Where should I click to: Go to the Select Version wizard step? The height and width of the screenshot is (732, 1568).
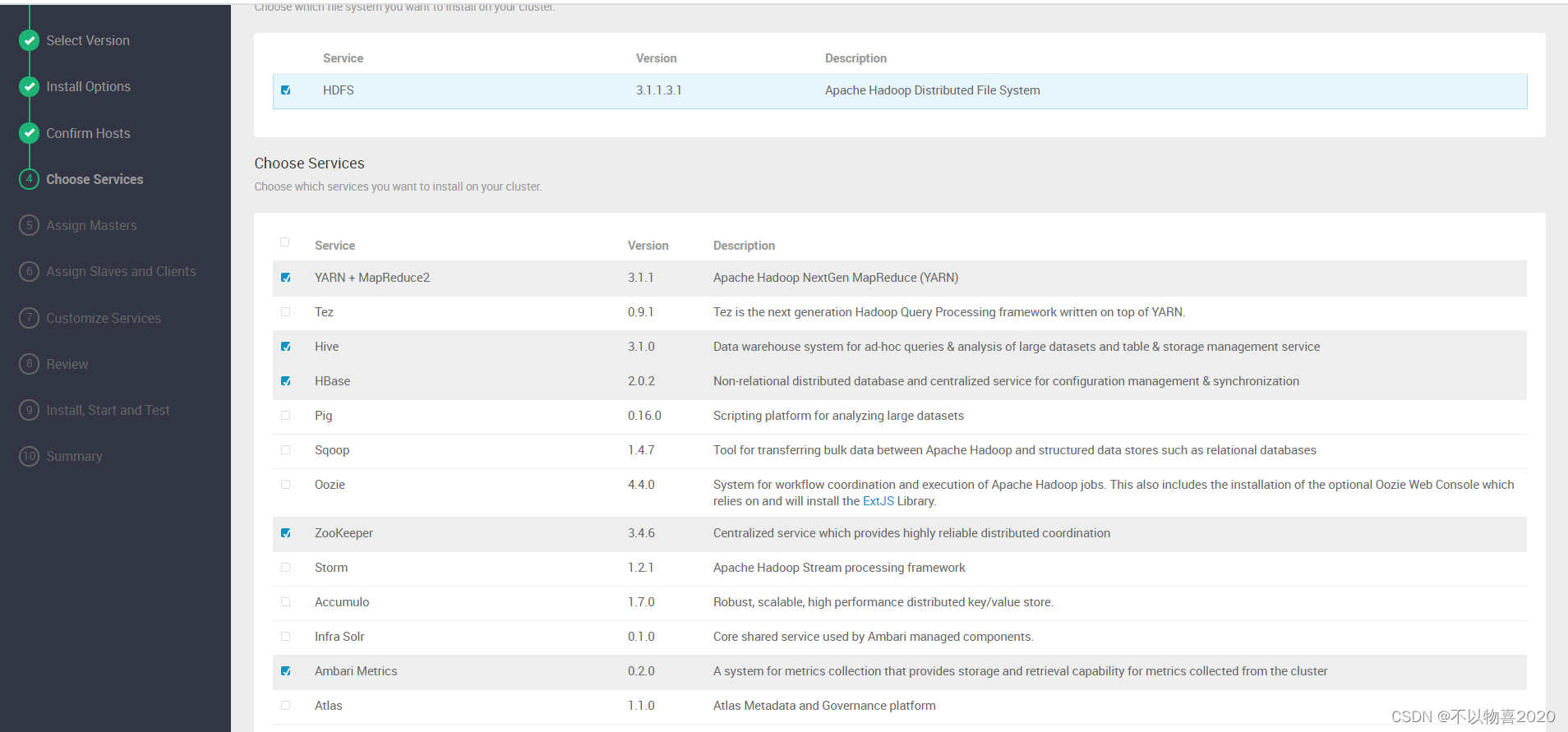click(88, 40)
